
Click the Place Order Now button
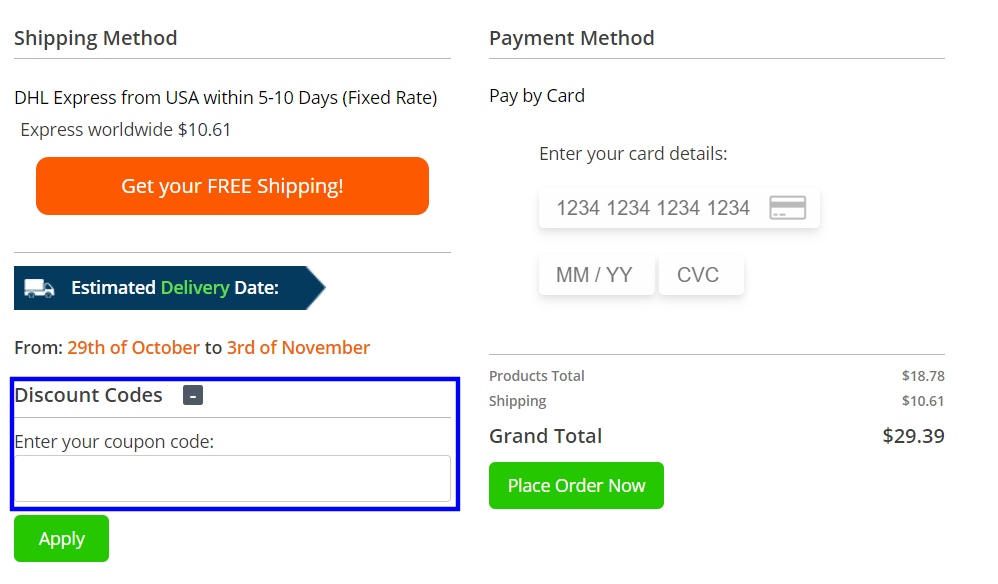(x=576, y=486)
